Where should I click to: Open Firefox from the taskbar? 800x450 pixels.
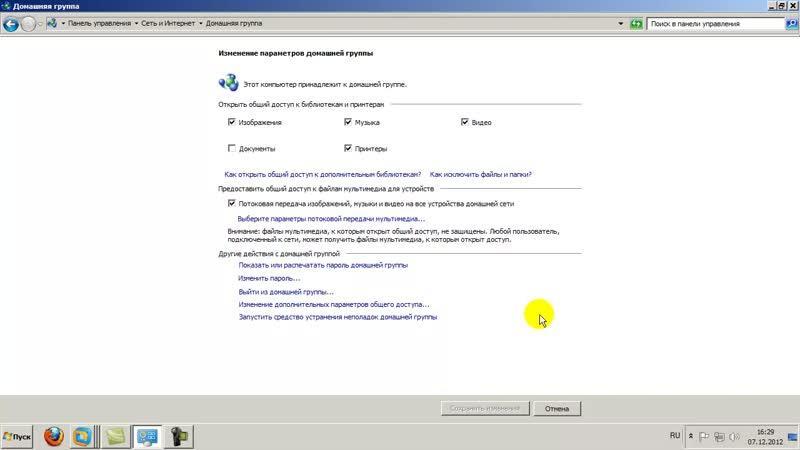[53, 436]
